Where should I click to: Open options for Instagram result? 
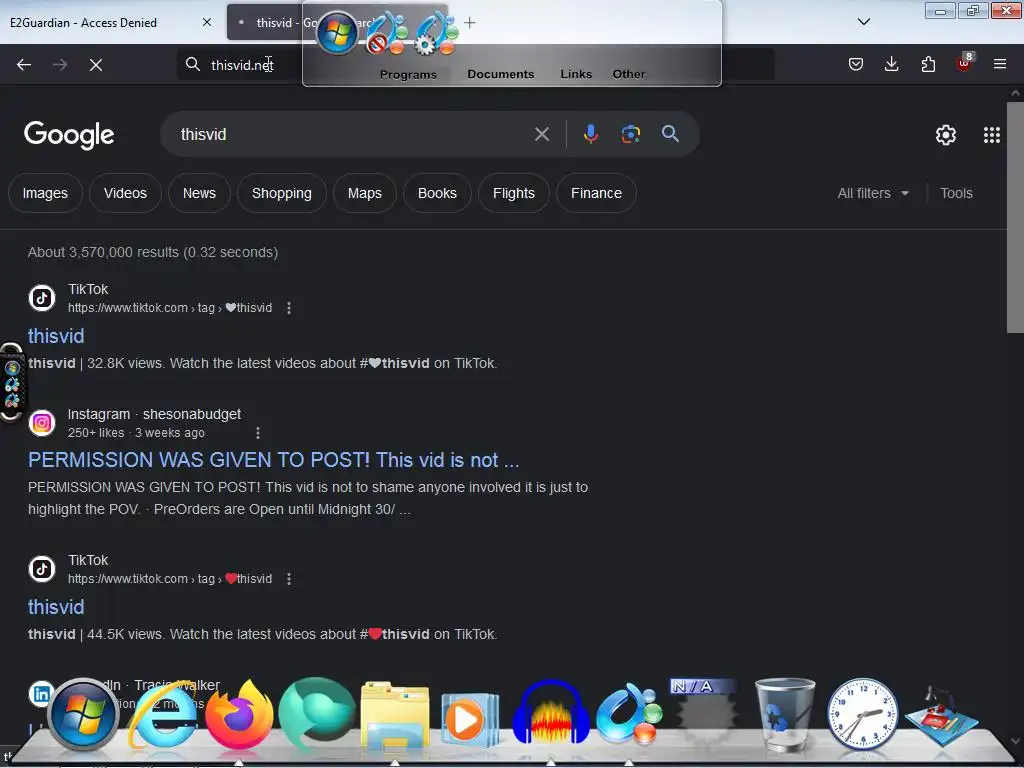coord(258,433)
